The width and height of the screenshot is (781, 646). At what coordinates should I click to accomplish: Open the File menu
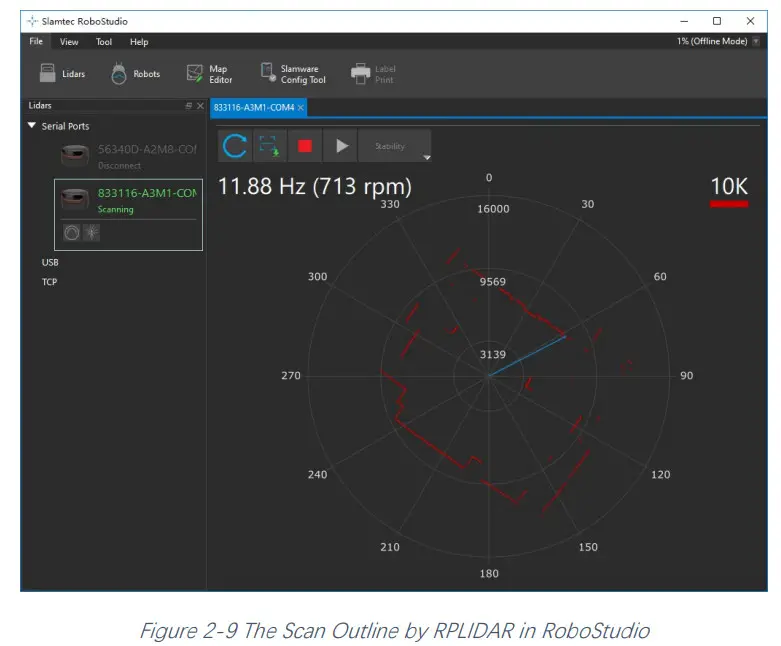(36, 41)
